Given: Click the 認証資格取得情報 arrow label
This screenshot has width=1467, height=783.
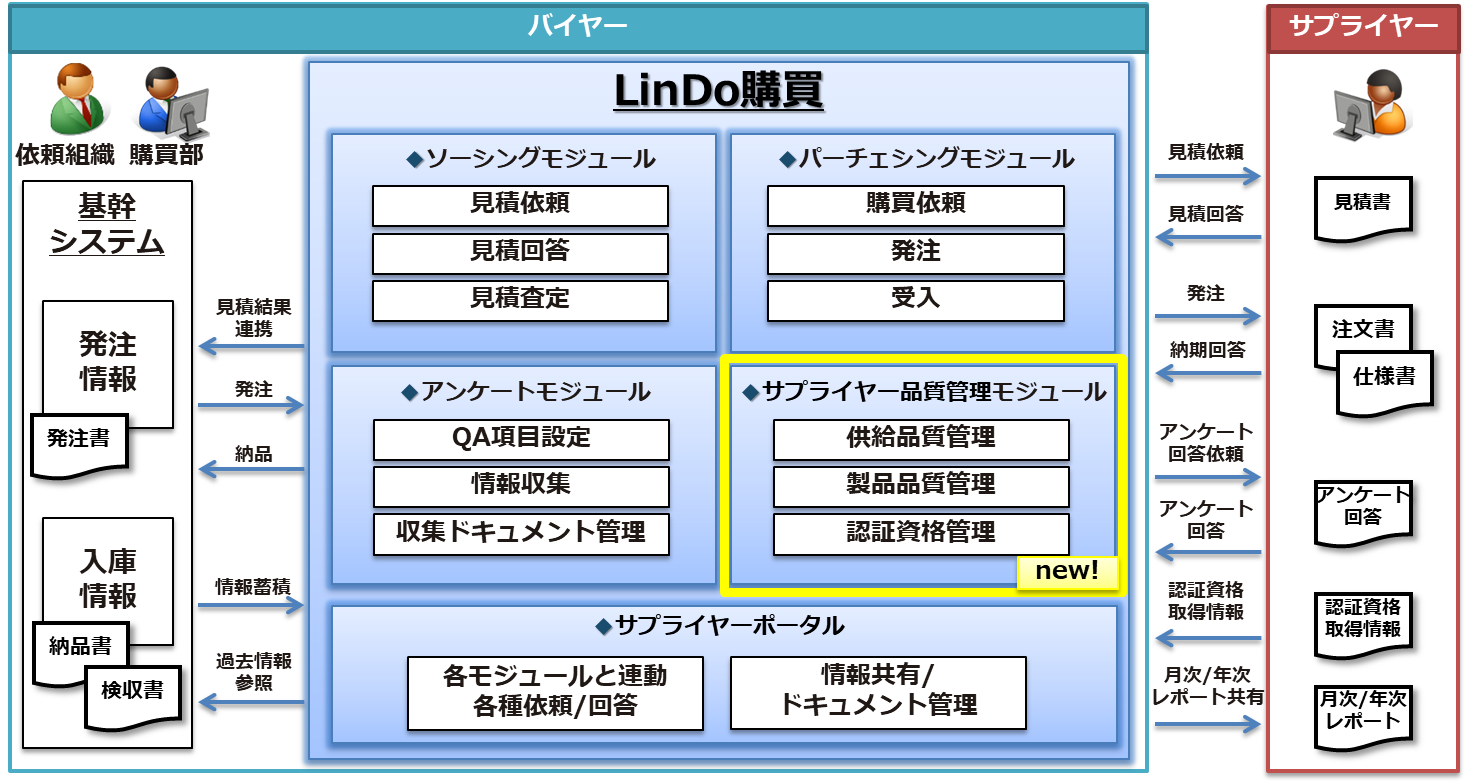Looking at the screenshot, I should click(x=1206, y=600).
